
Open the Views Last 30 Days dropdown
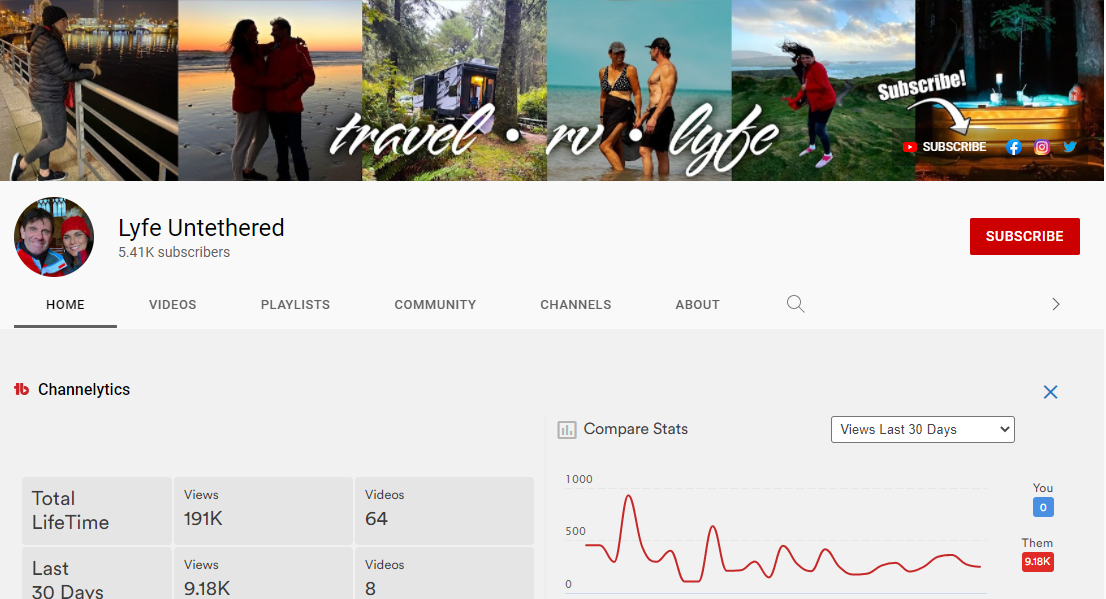[923, 430]
